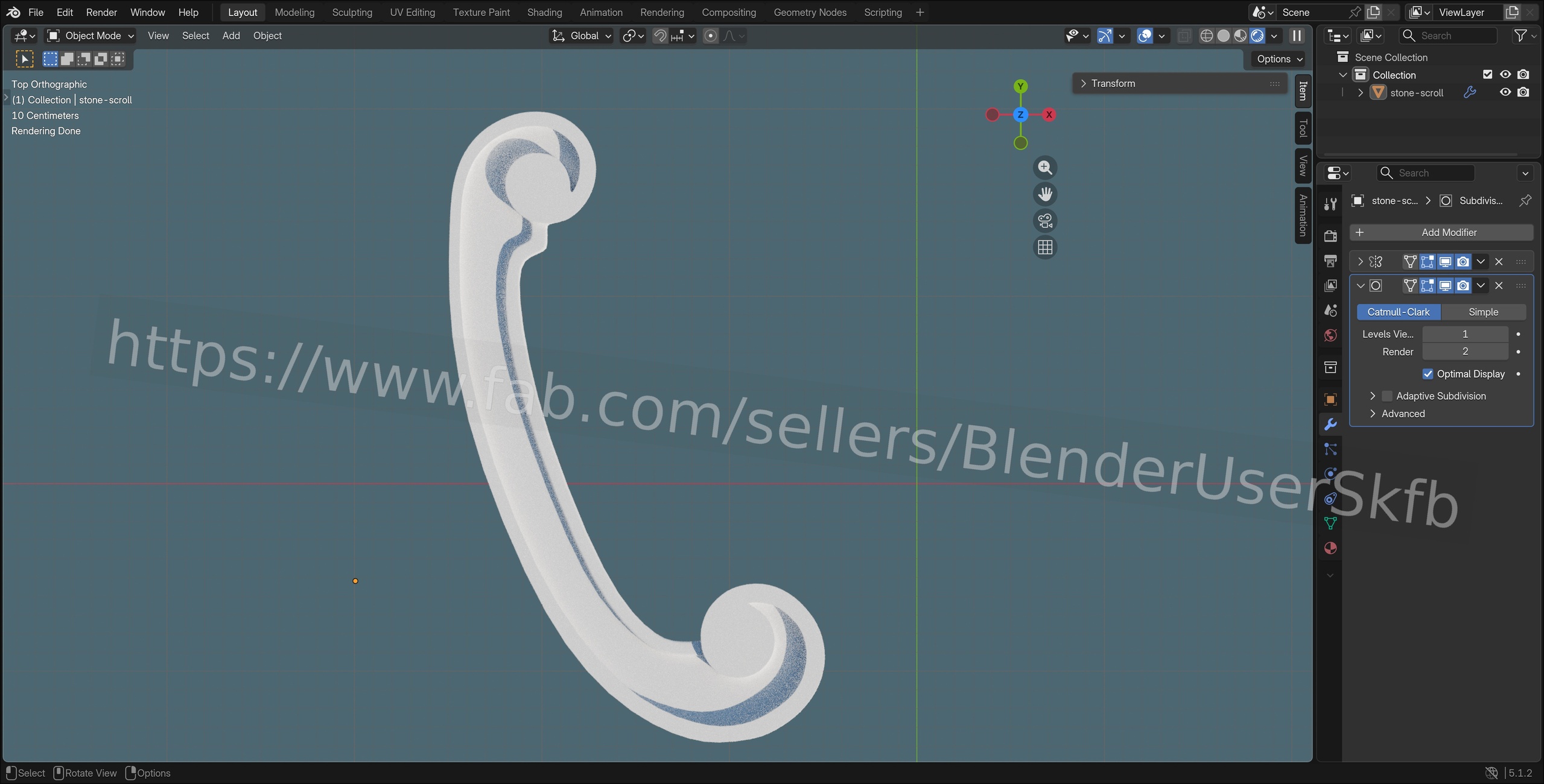Disable stone-scroll in renders via the camera icon
Viewport: 1544px width, 784px height.
[1523, 92]
